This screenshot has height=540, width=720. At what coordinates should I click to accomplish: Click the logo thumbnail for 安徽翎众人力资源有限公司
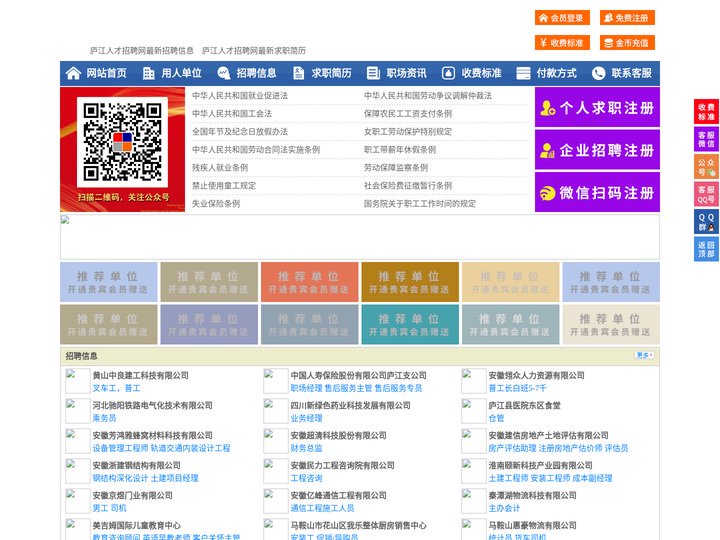[473, 381]
